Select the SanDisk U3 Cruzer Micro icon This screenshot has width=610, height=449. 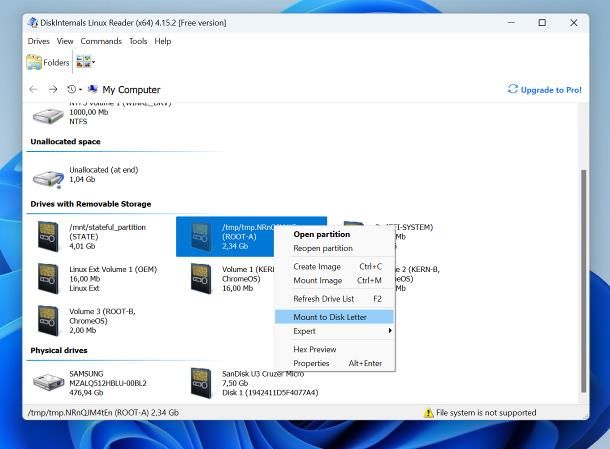point(201,383)
